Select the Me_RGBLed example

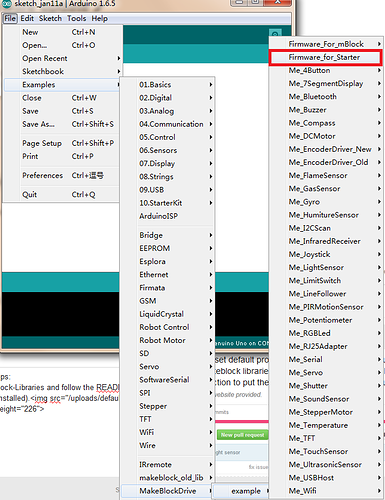(x=325, y=333)
